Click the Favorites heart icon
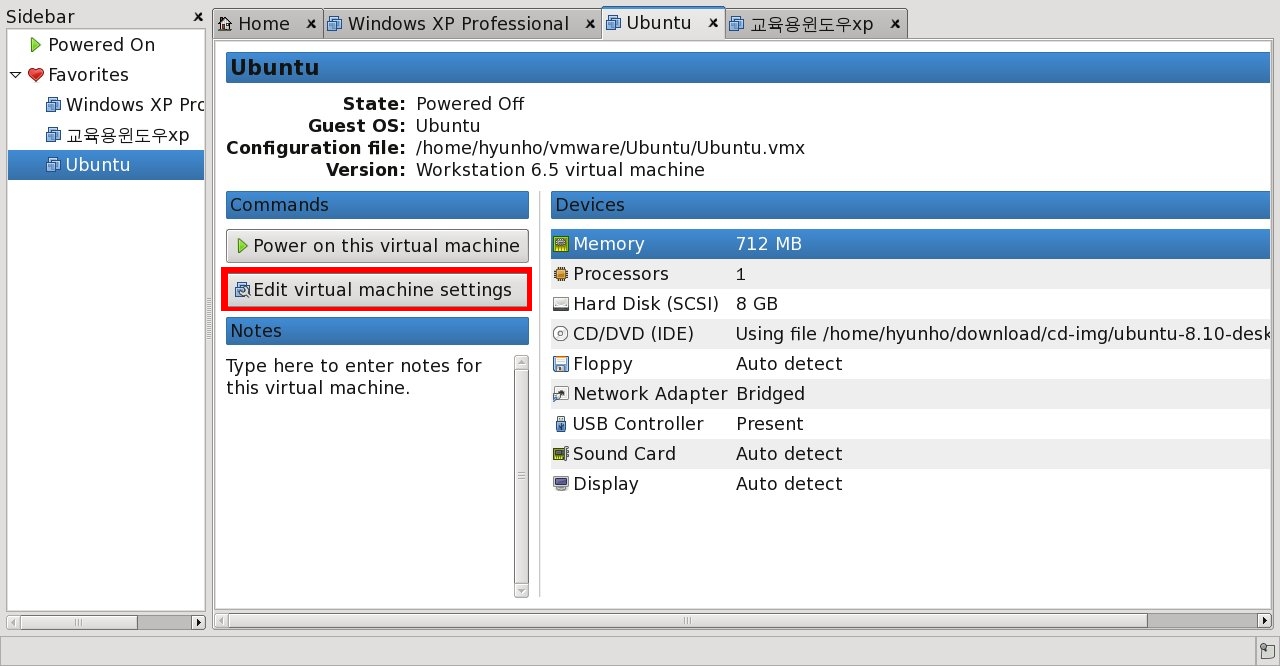This screenshot has width=1280, height=666. pyautogui.click(x=36, y=75)
